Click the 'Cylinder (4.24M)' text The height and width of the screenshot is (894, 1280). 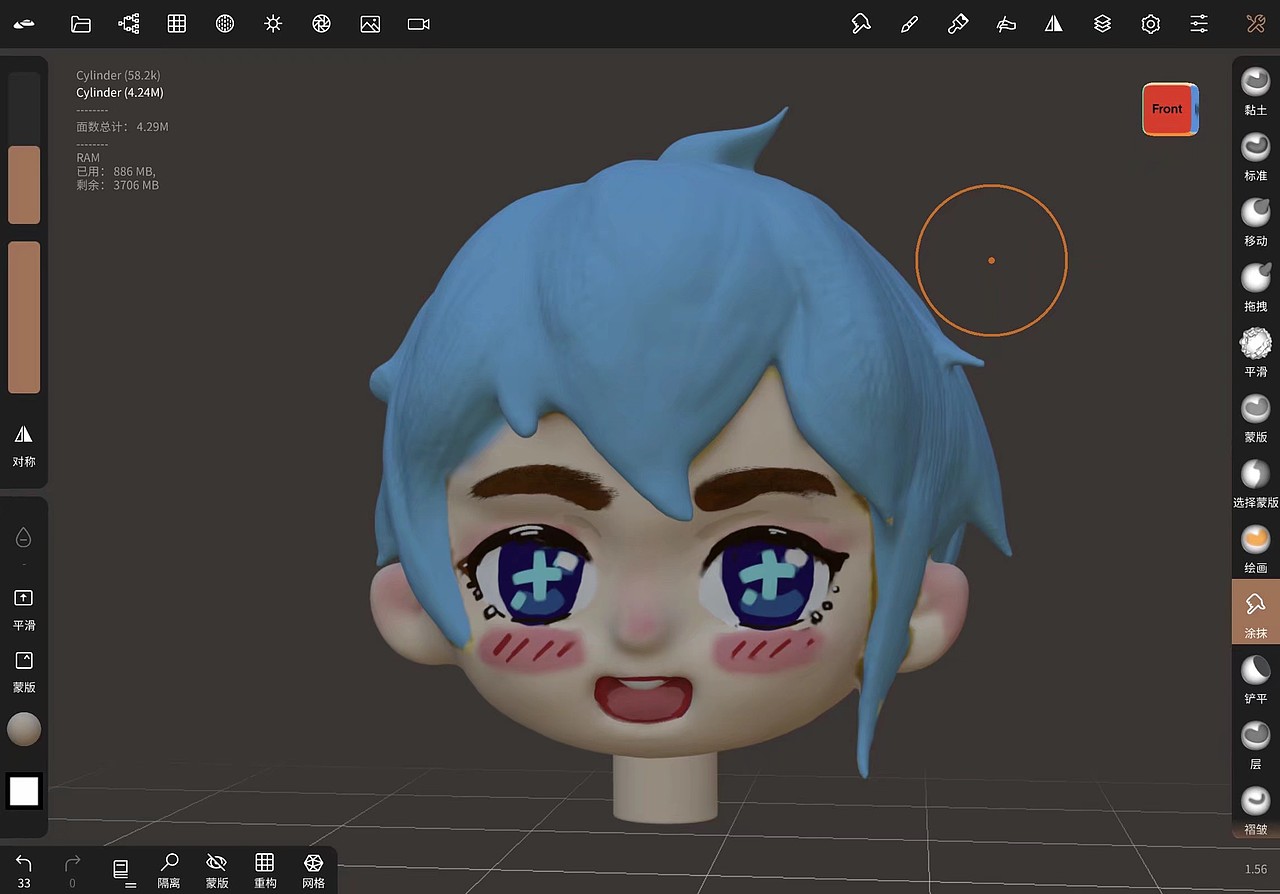(120, 92)
